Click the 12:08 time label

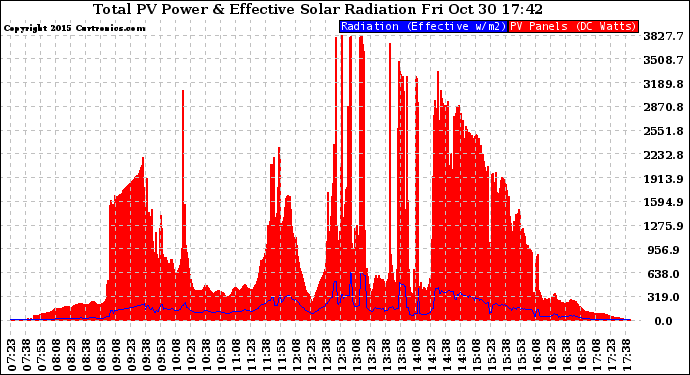coord(297,354)
